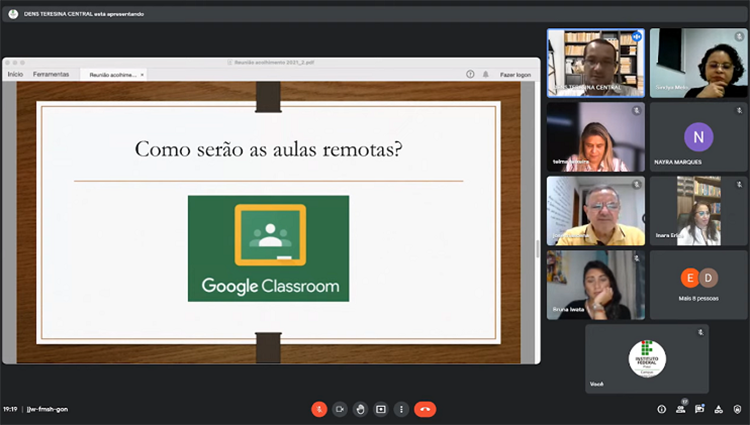The image size is (750, 425).
Task: Unmute the microphone in the call bar
Action: [x=319, y=409]
